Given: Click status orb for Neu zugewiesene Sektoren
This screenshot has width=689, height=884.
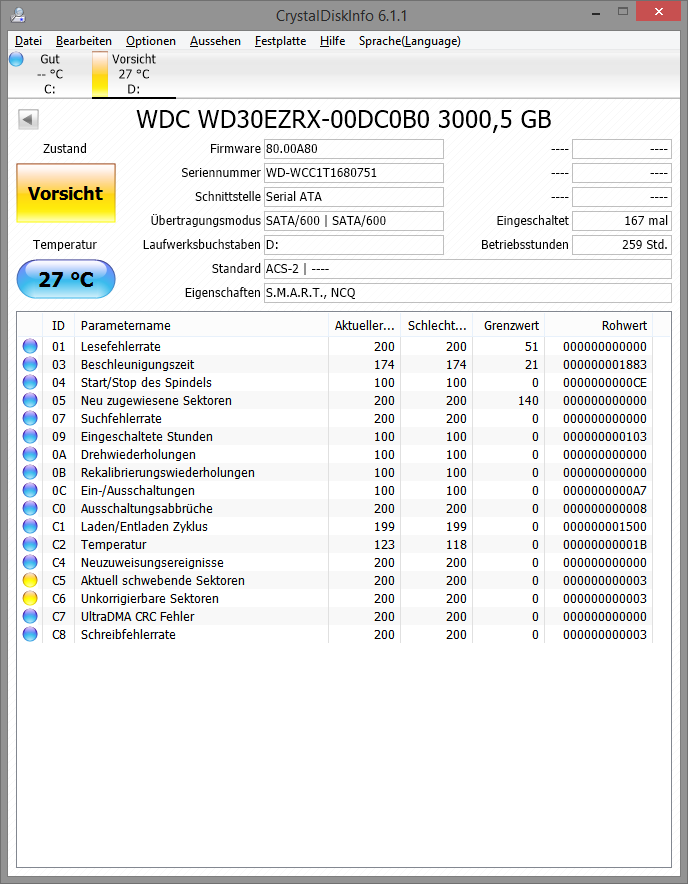Looking at the screenshot, I should 30,400.
